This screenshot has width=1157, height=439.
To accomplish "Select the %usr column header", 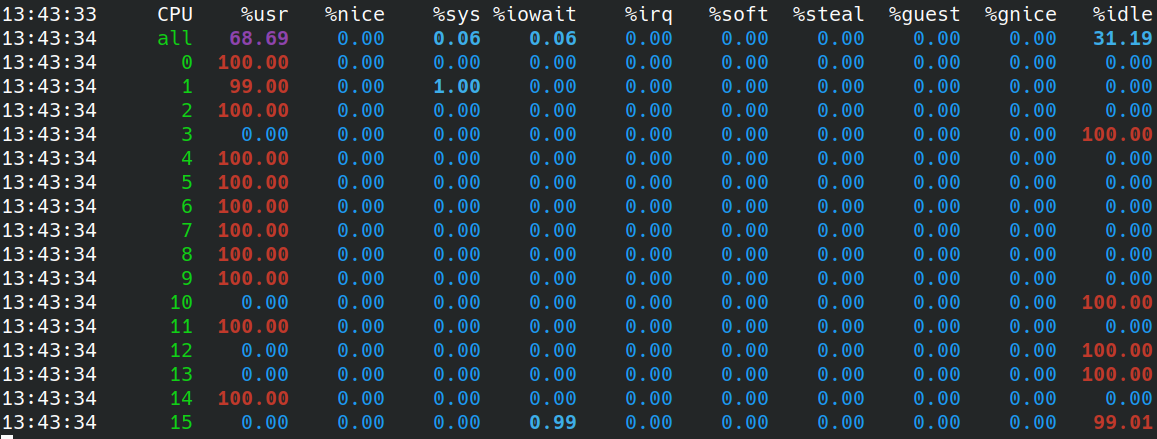I will tap(264, 15).
